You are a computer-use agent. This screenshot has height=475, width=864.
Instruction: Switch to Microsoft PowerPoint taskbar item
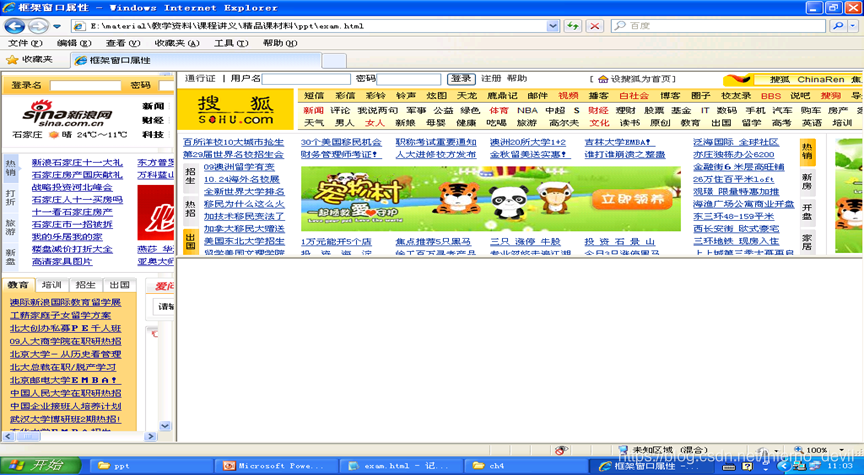(274, 466)
